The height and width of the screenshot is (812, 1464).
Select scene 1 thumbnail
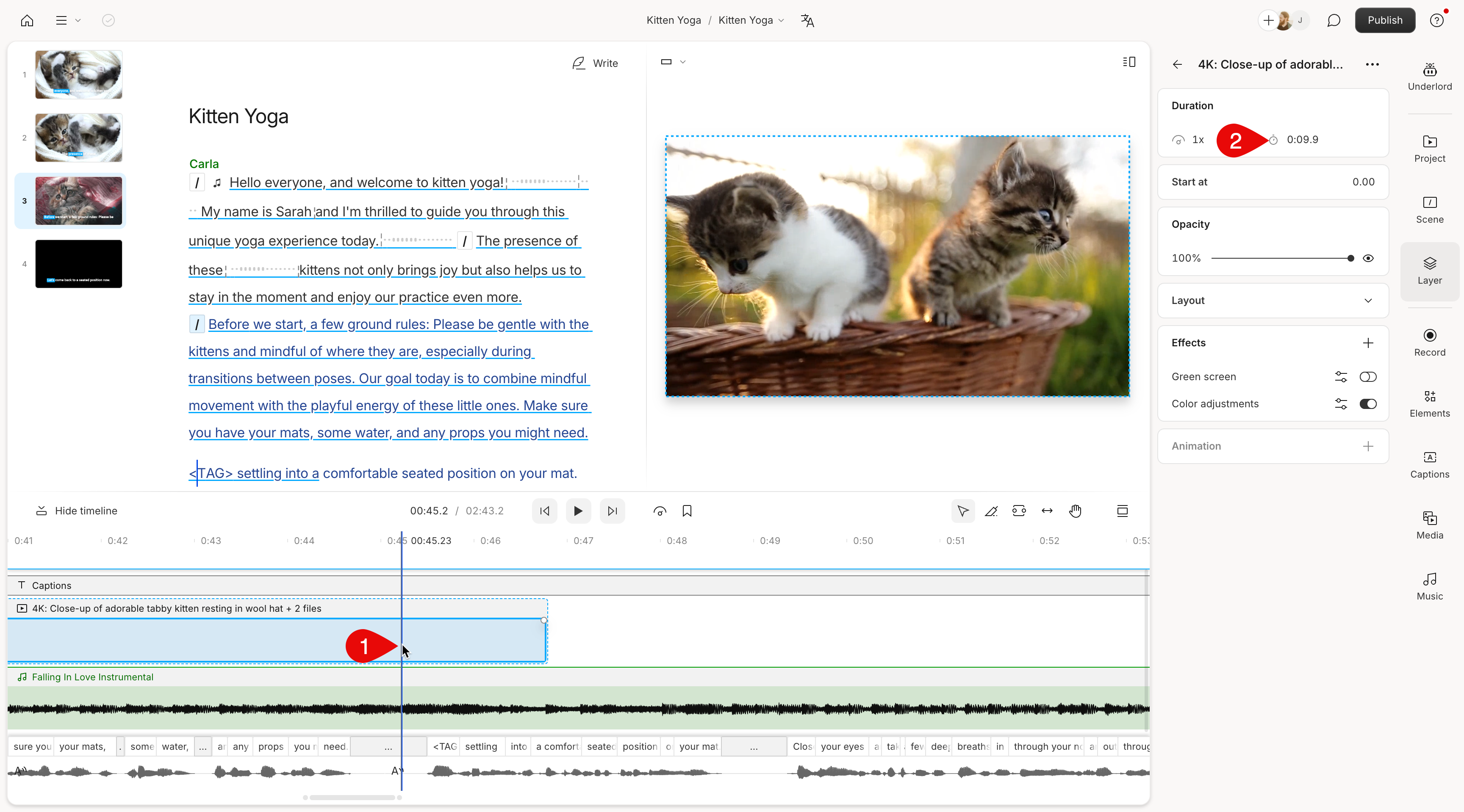pos(78,75)
